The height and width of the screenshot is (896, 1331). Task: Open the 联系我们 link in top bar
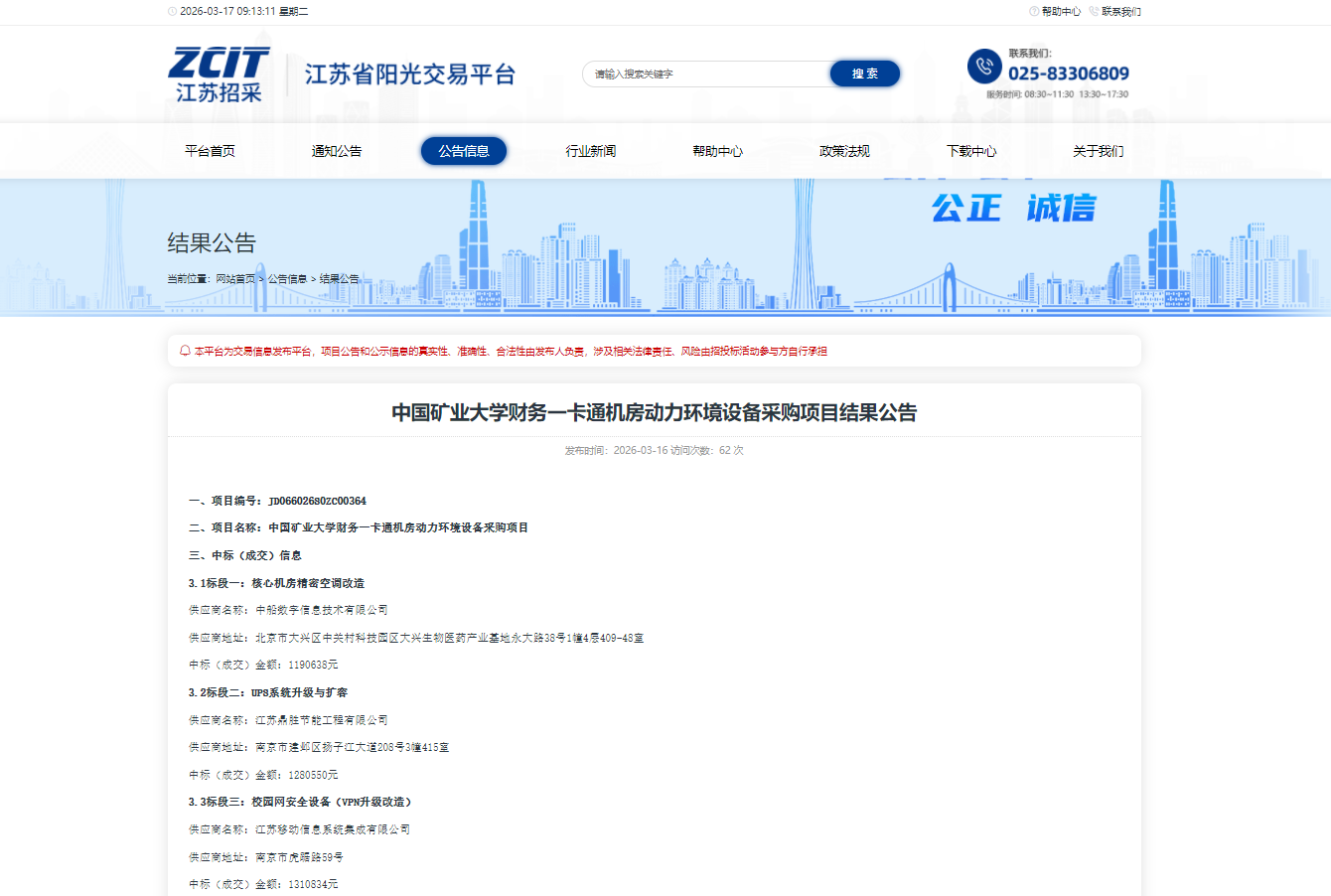coord(1121,12)
